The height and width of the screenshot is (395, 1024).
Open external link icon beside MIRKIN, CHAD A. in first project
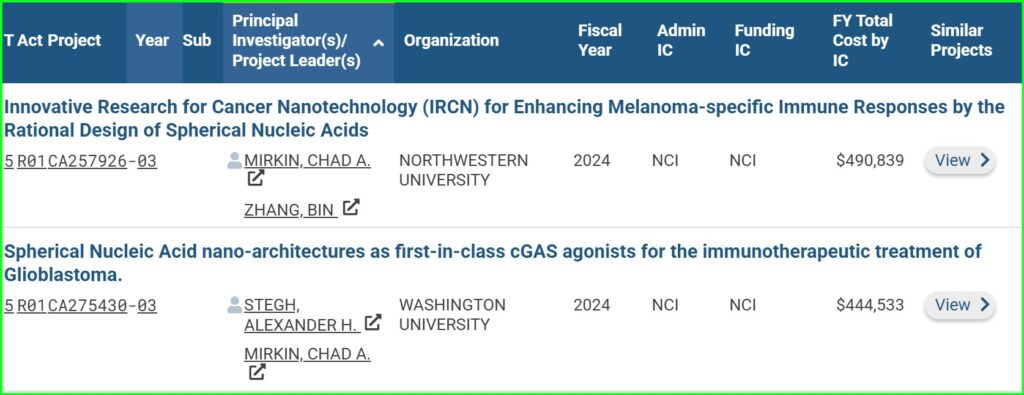256,178
